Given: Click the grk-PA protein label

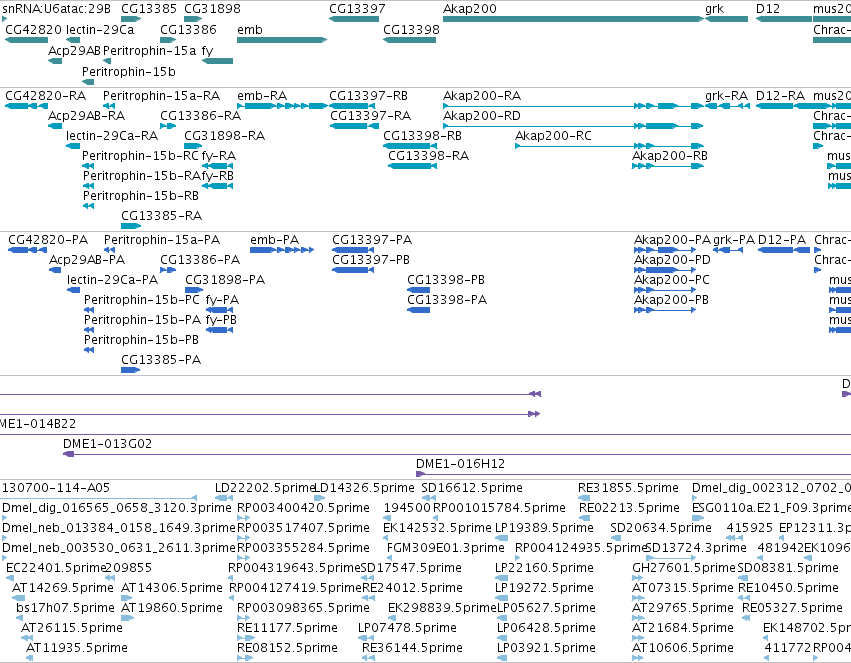Looking at the screenshot, I should pos(734,240).
